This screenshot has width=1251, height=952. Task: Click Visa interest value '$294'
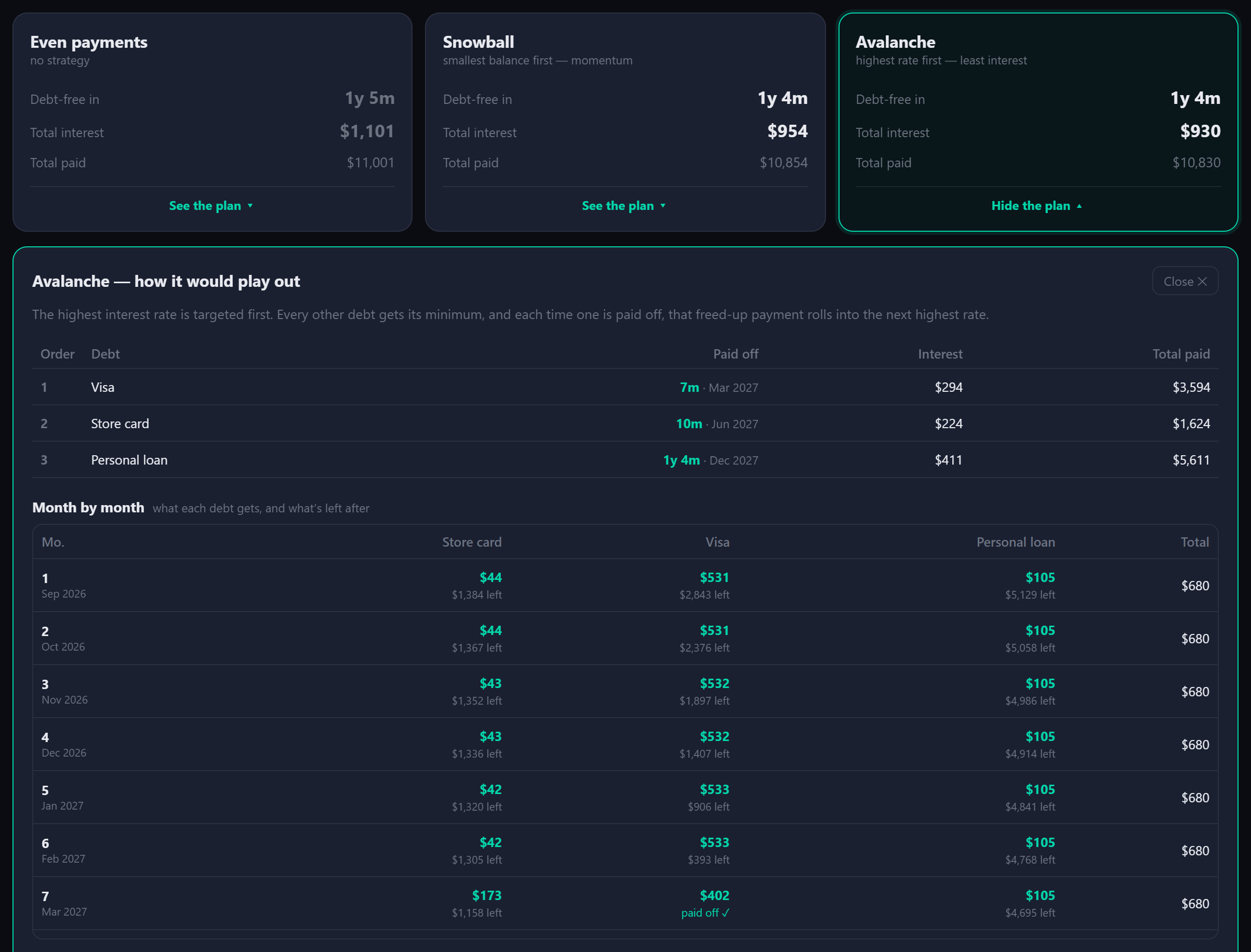point(949,388)
